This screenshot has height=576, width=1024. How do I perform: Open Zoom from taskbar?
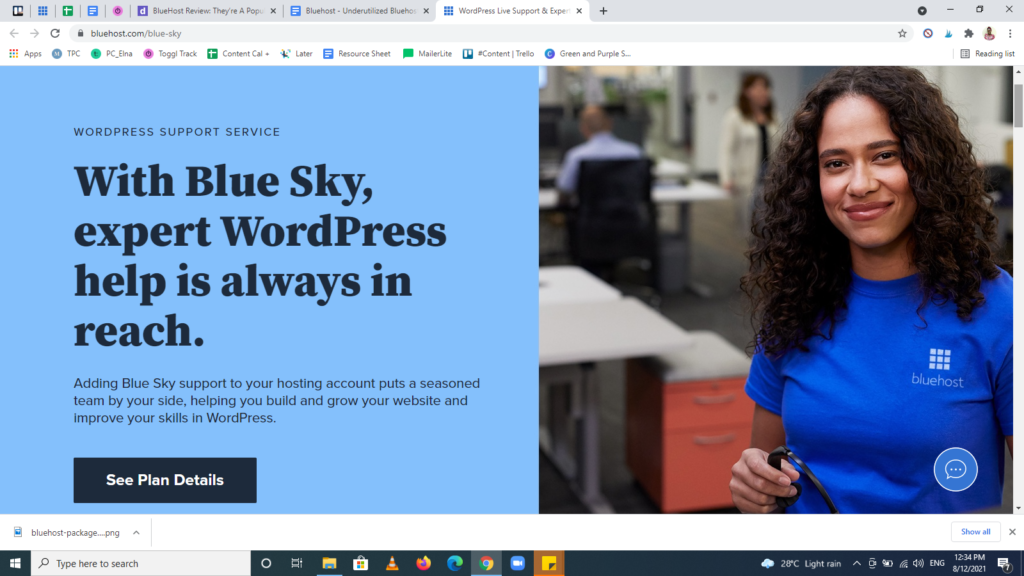[517, 563]
